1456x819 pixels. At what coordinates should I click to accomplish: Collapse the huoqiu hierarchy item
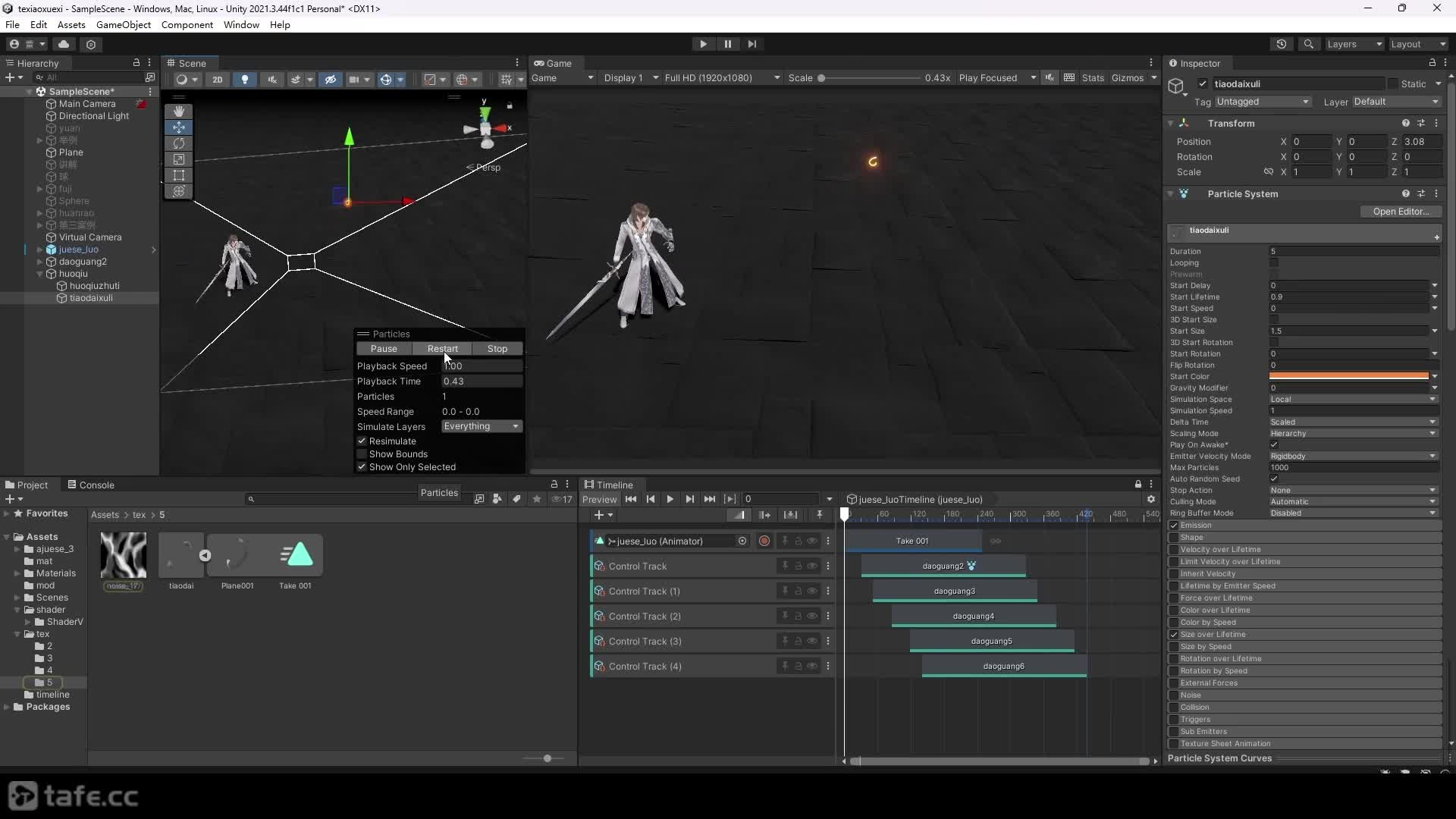tap(40, 274)
